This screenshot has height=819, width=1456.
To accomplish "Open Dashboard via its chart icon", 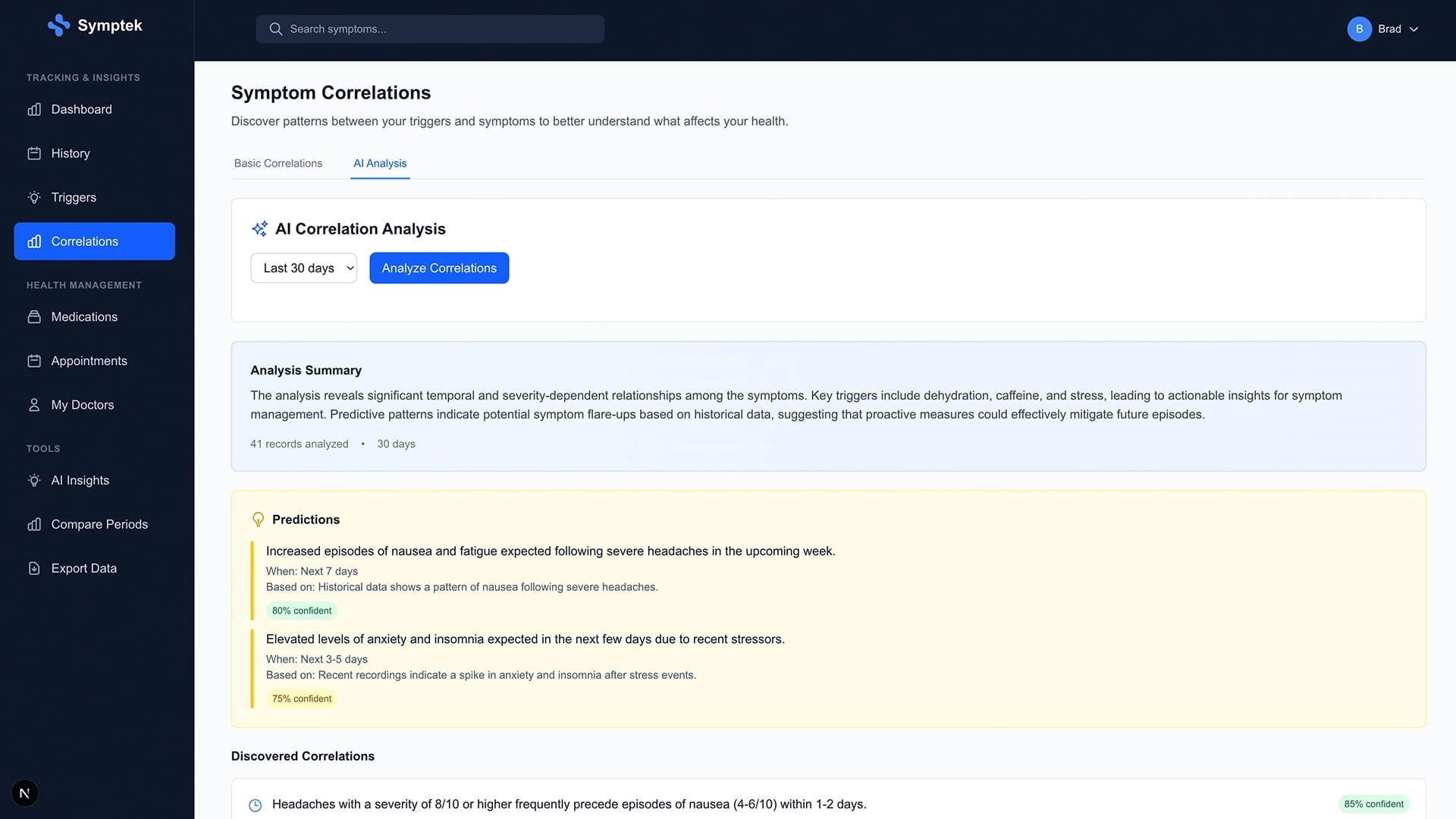I will pyautogui.click(x=34, y=110).
